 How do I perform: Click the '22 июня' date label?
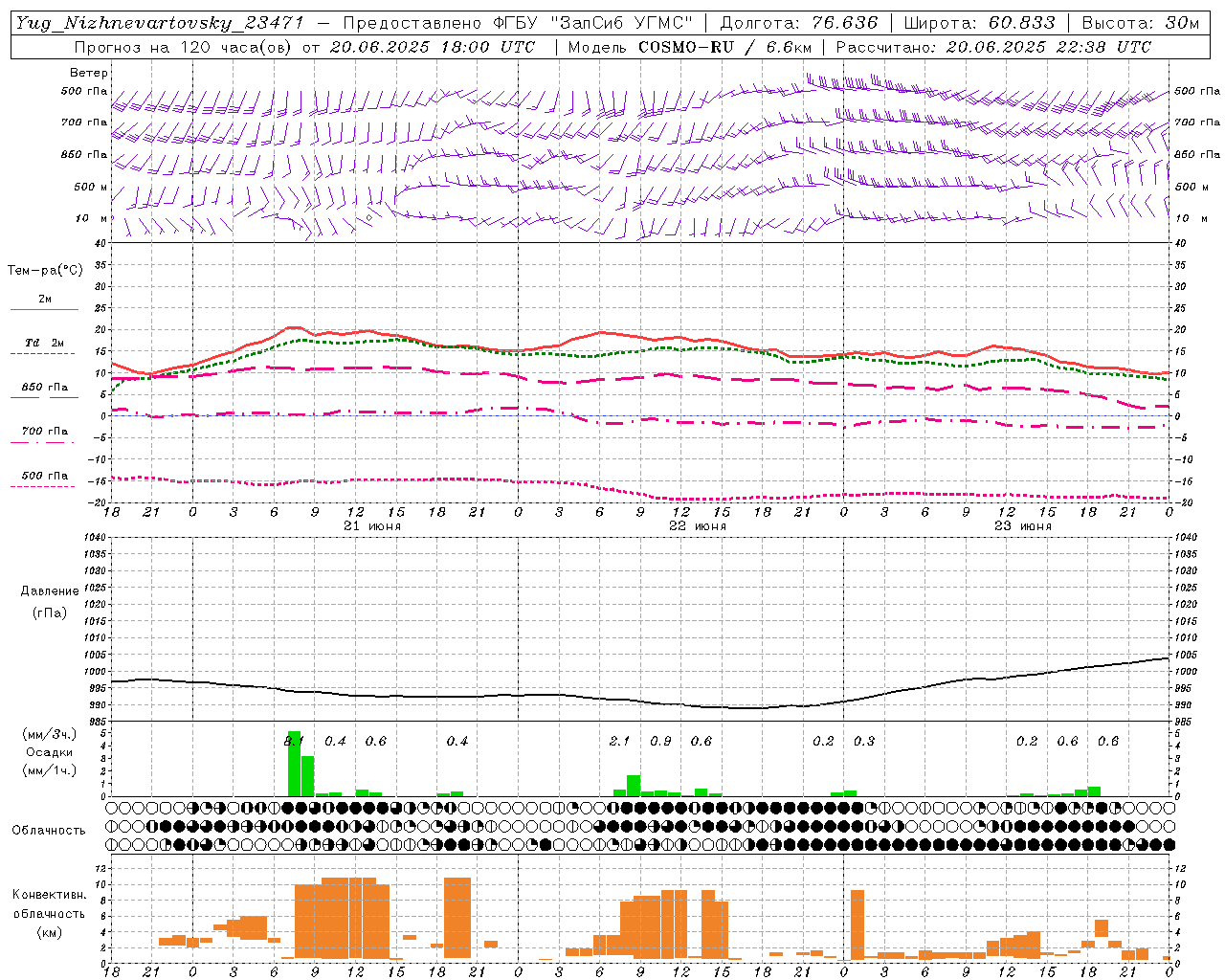(698, 526)
